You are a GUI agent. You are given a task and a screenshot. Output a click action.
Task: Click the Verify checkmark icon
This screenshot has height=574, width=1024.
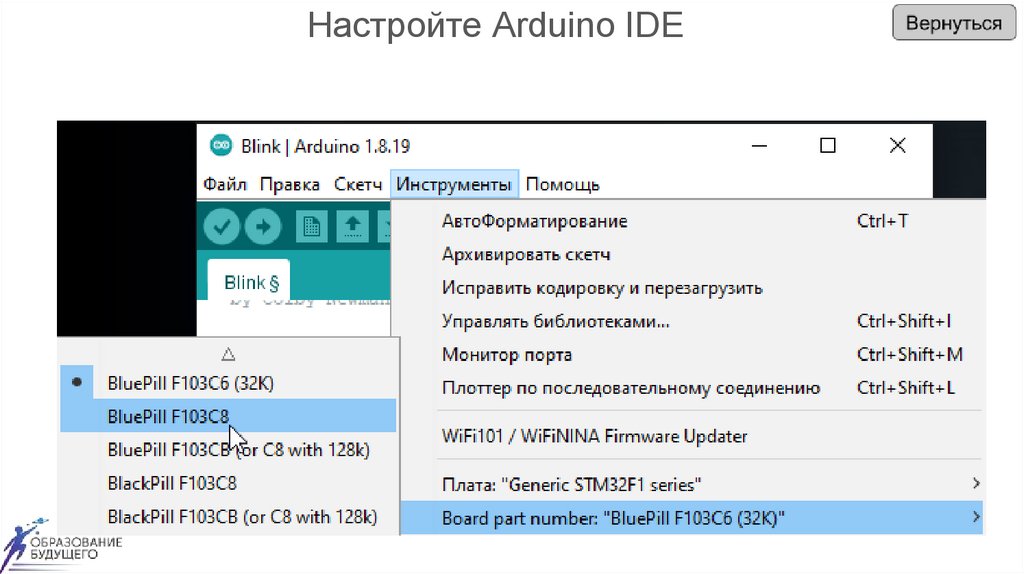coord(221,227)
